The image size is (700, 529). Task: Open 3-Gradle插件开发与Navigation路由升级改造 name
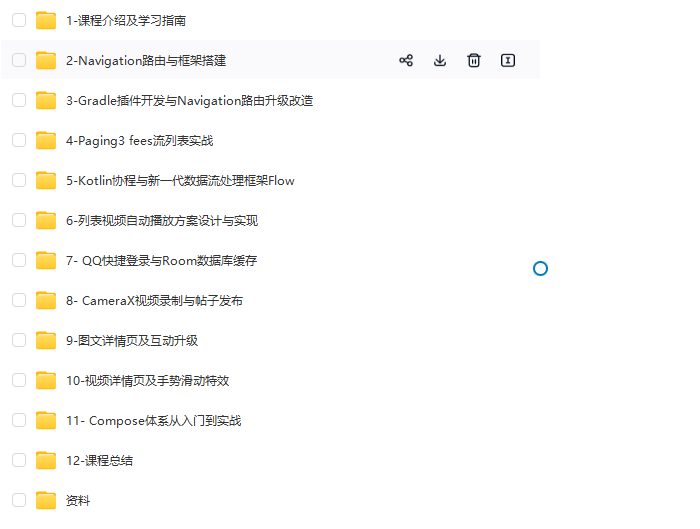(189, 101)
